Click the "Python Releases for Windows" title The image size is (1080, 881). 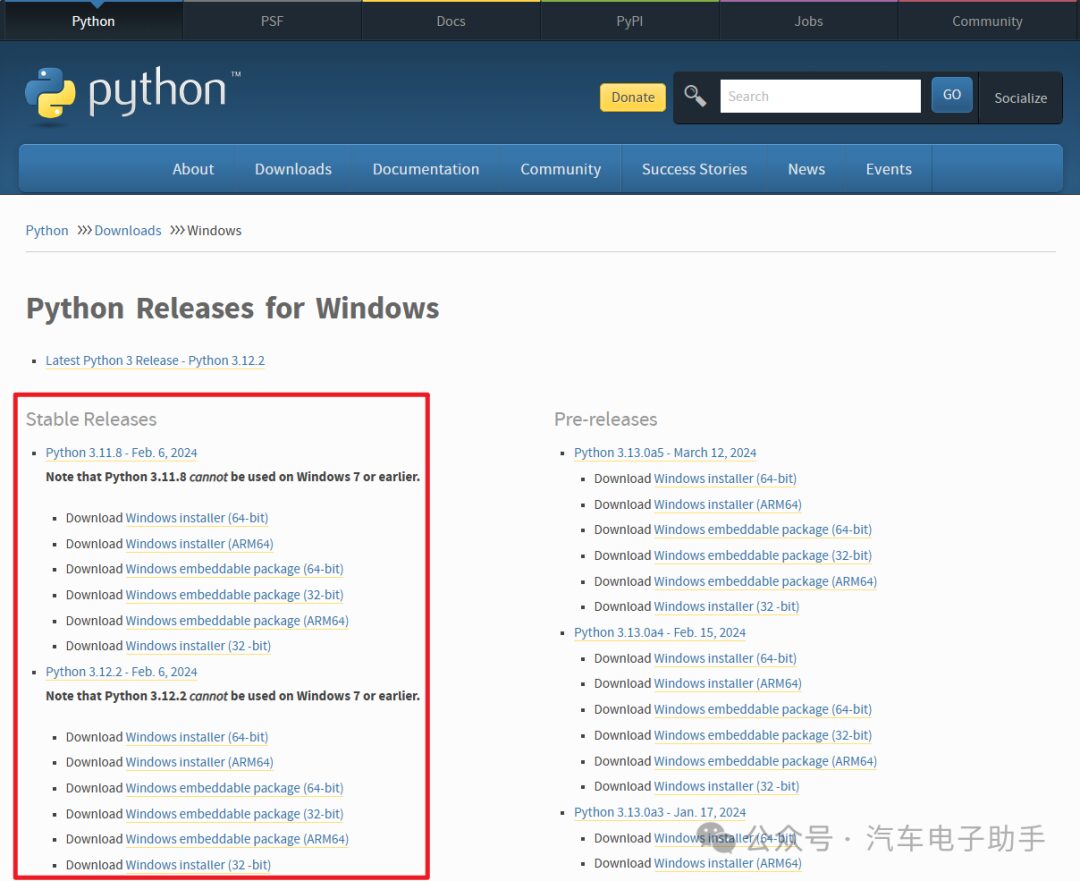(232, 309)
